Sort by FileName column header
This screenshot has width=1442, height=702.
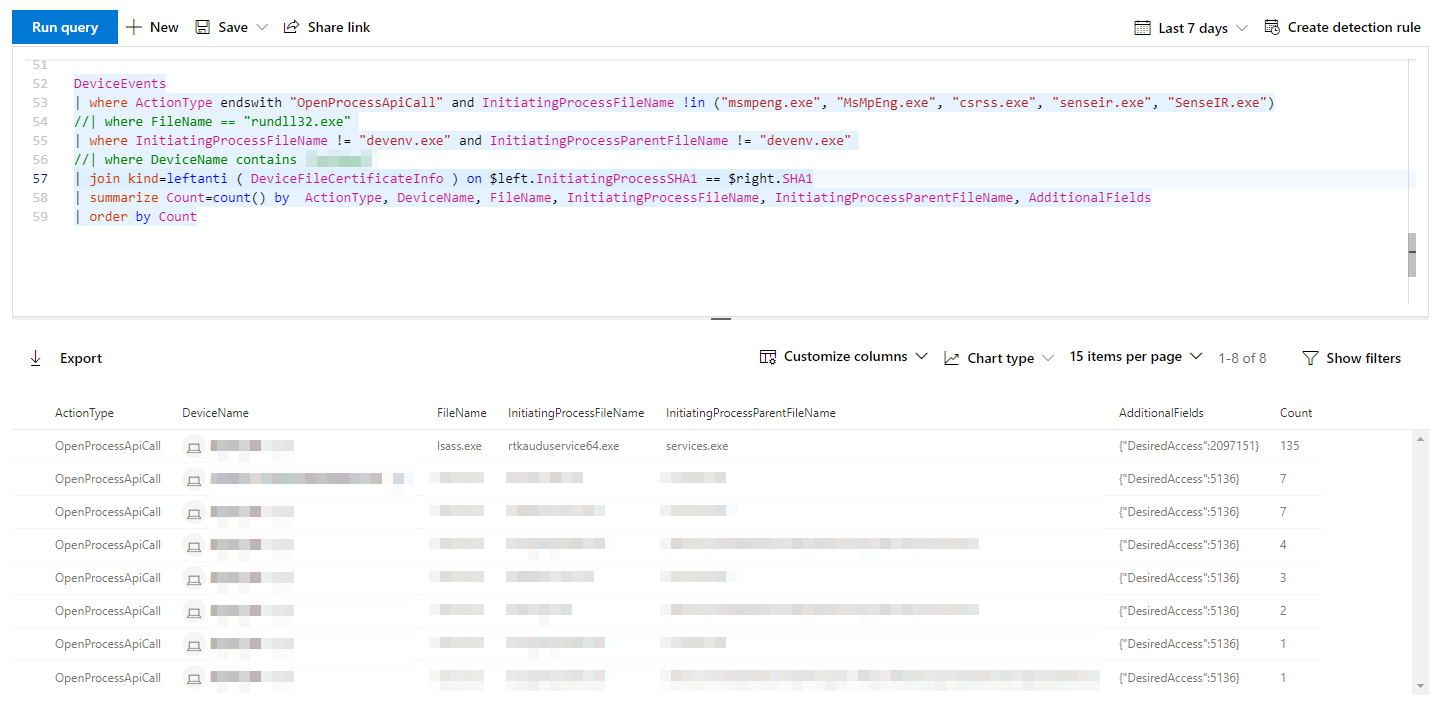[462, 413]
